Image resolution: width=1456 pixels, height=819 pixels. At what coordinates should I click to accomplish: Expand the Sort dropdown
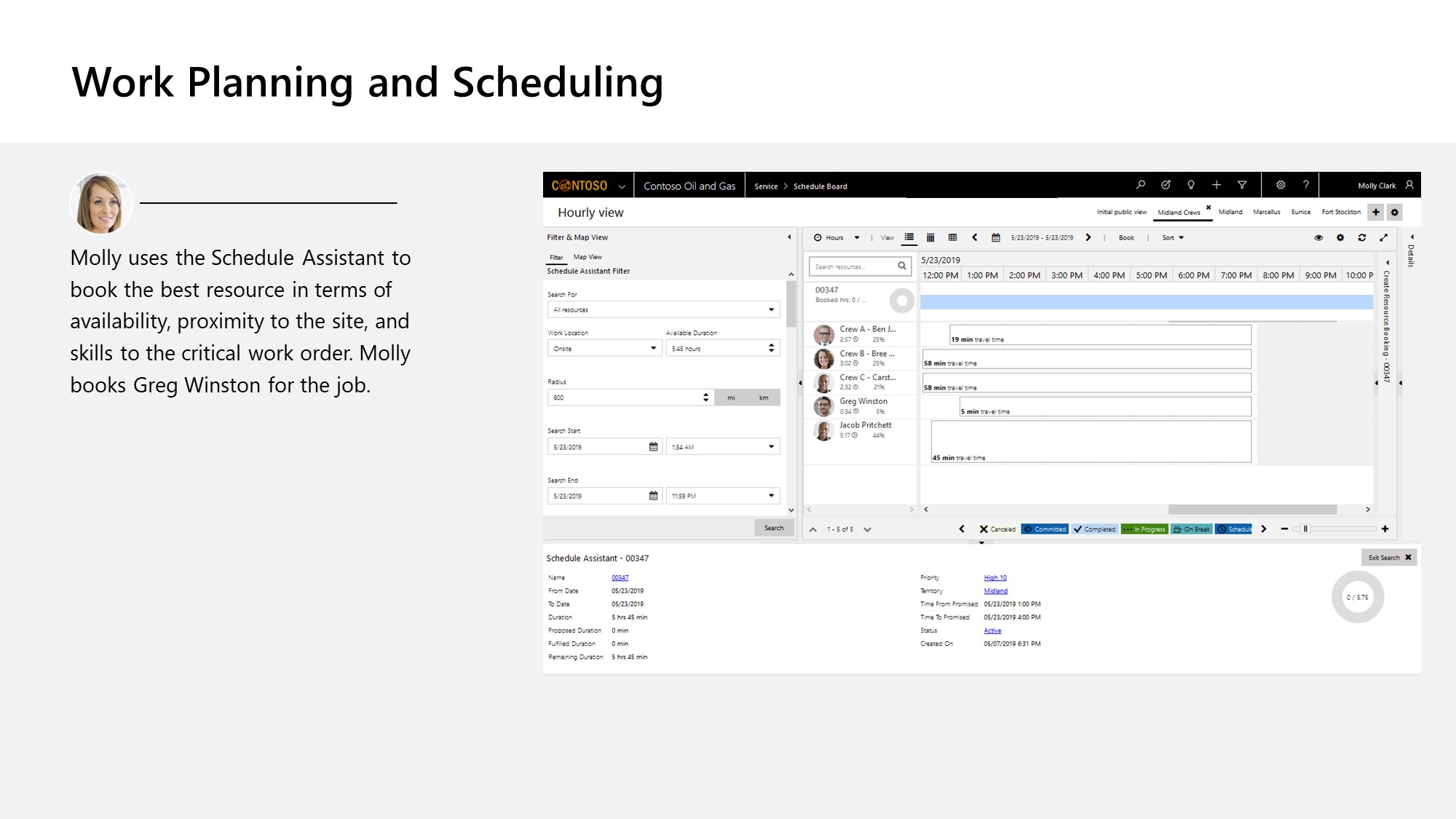coord(1173,237)
